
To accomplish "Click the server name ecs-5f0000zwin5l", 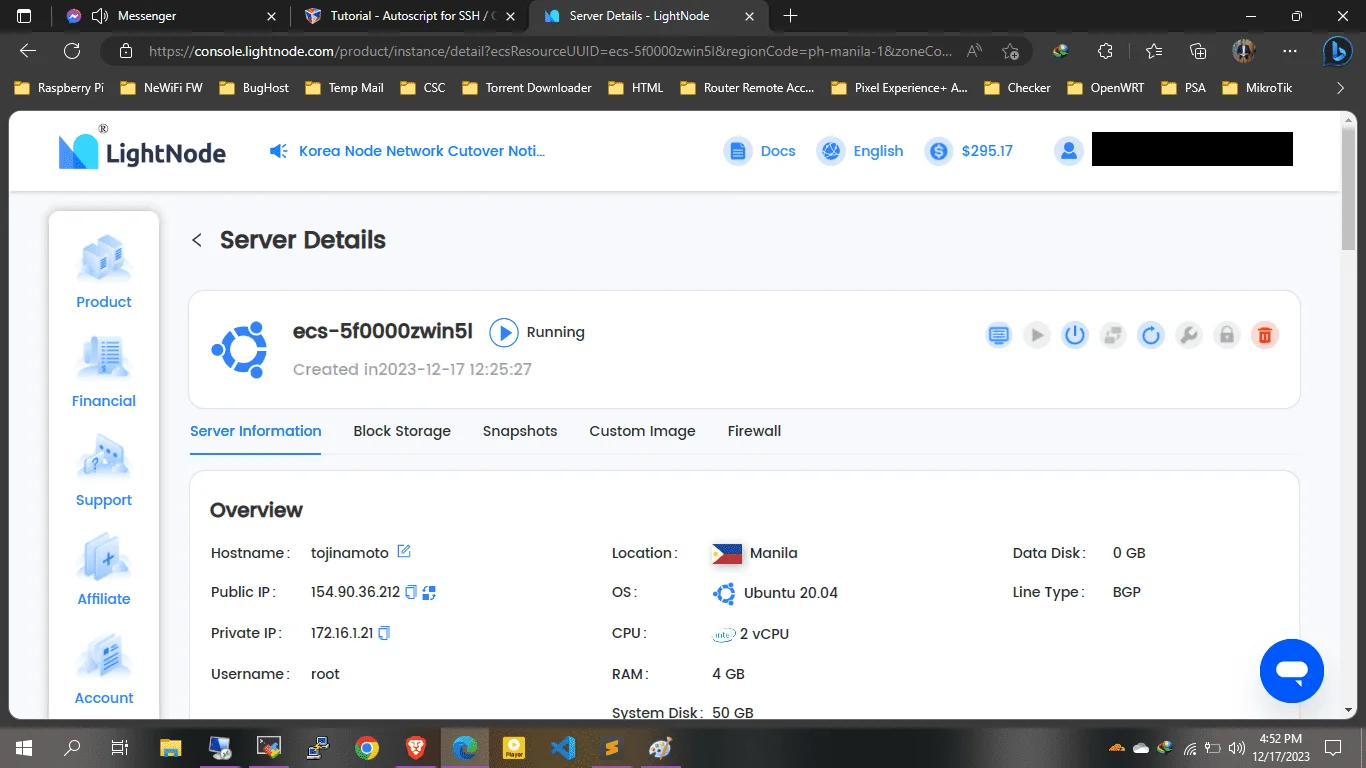I will (x=383, y=332).
